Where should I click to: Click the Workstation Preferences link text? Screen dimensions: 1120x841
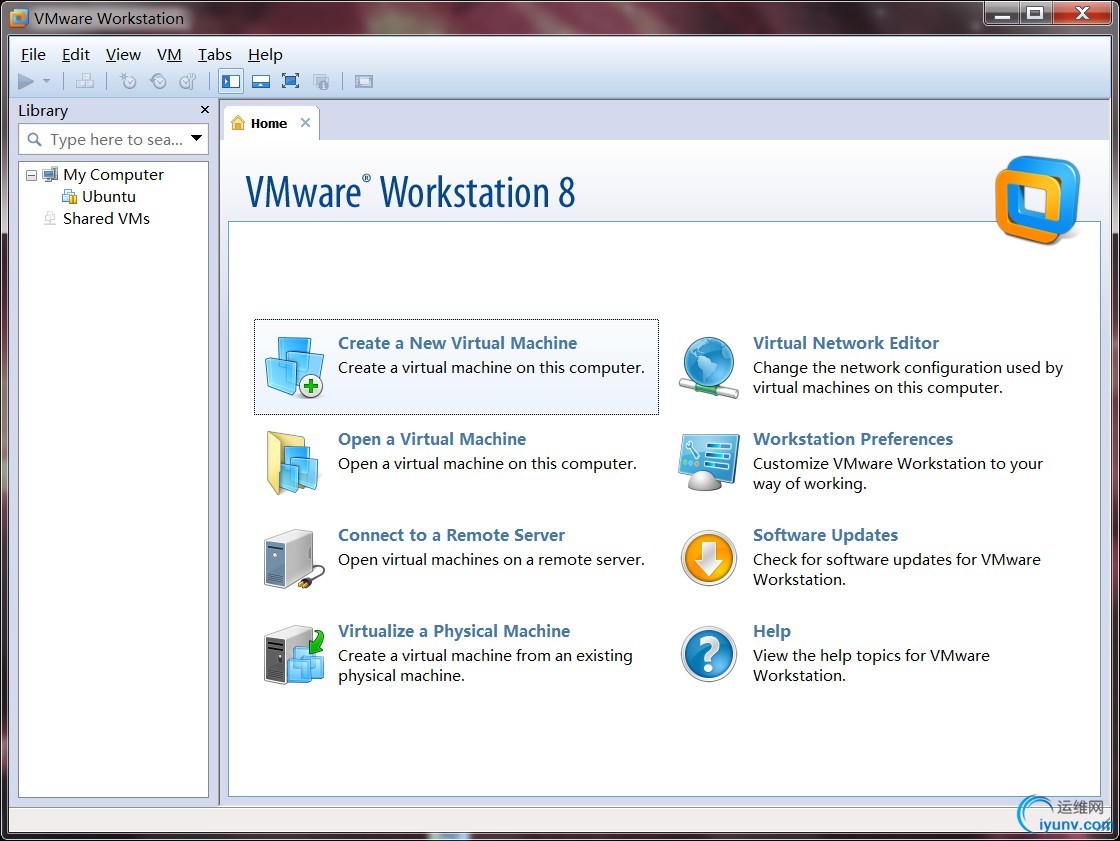coord(852,439)
